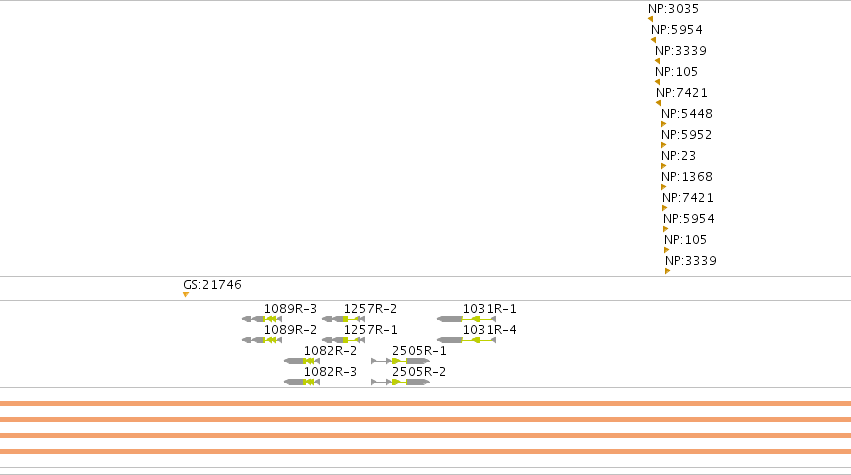Open the NP:23 feature label
The width and height of the screenshot is (851, 475).
pyautogui.click(x=678, y=156)
